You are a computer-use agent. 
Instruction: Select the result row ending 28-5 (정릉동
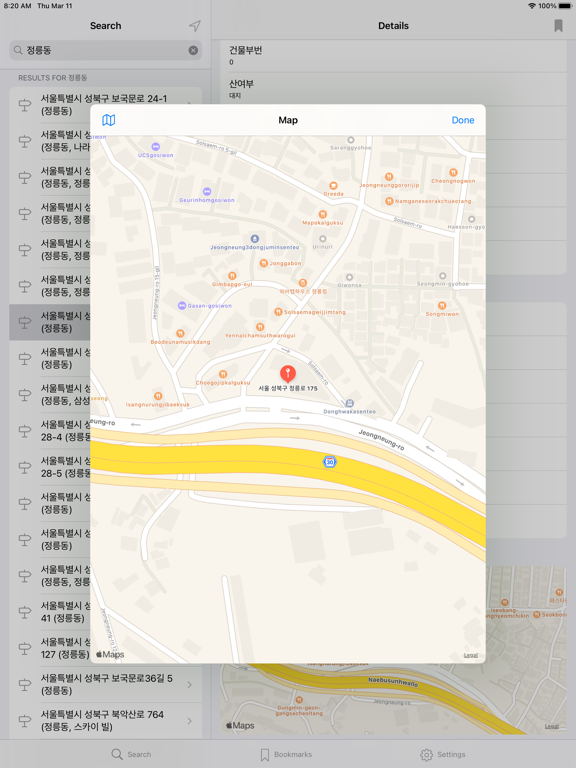(49, 467)
